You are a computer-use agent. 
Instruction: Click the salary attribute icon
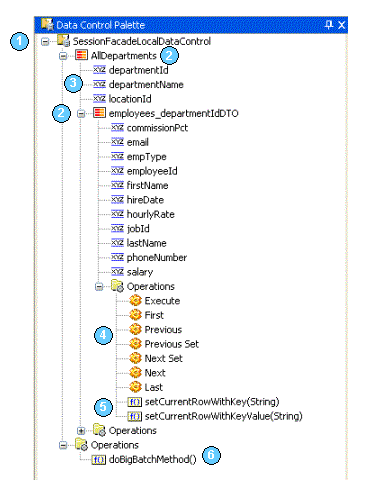pyautogui.click(x=117, y=271)
